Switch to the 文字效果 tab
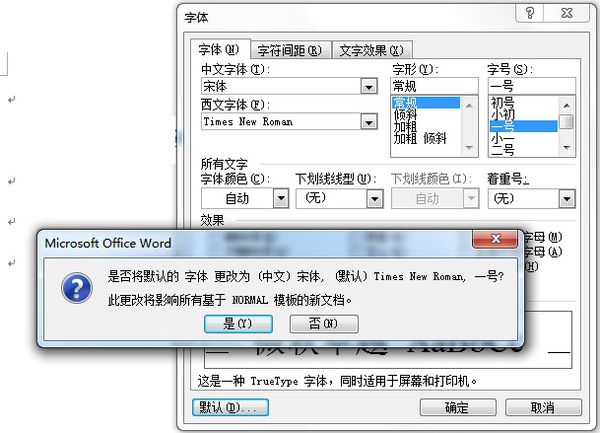This screenshot has width=600, height=433. (371, 50)
